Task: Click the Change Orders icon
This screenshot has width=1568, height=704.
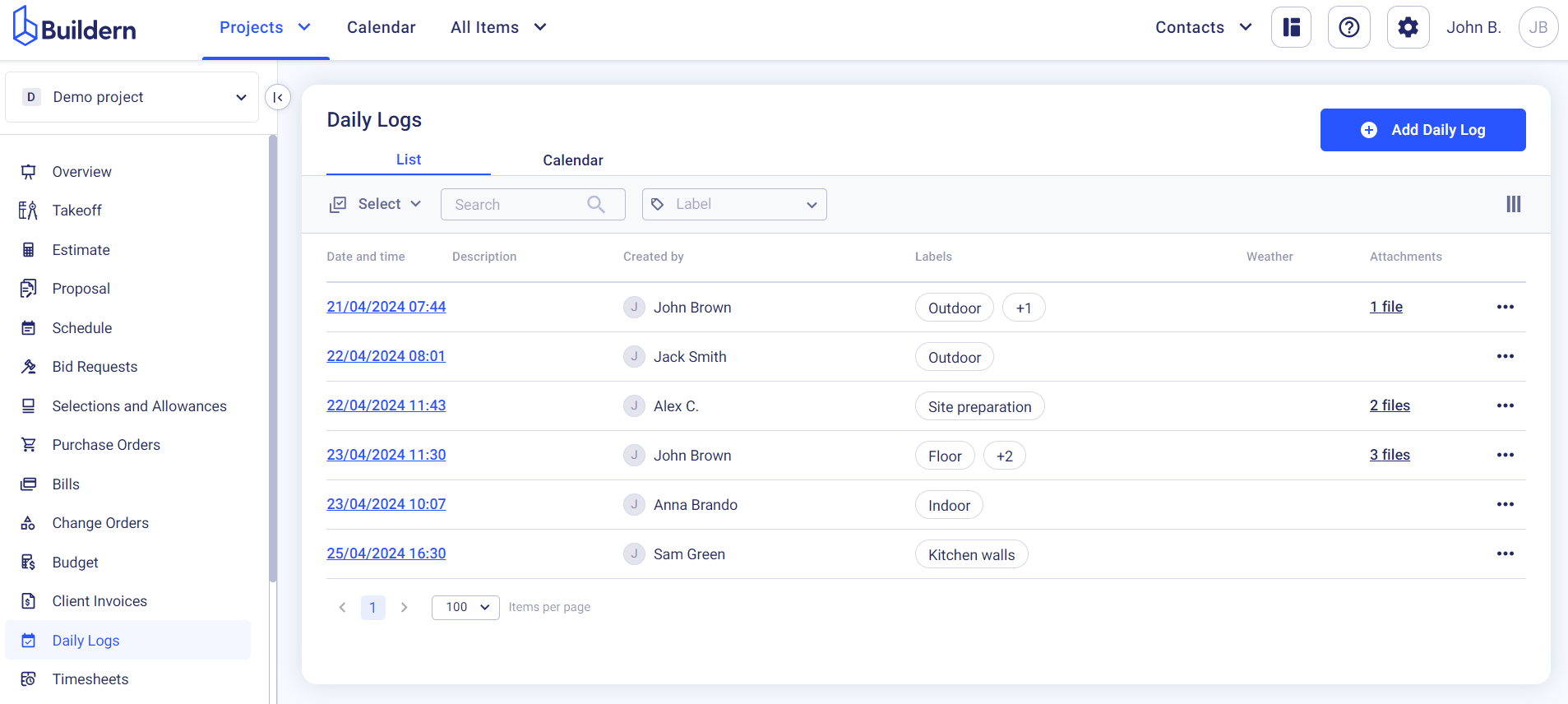Action: coord(29,523)
